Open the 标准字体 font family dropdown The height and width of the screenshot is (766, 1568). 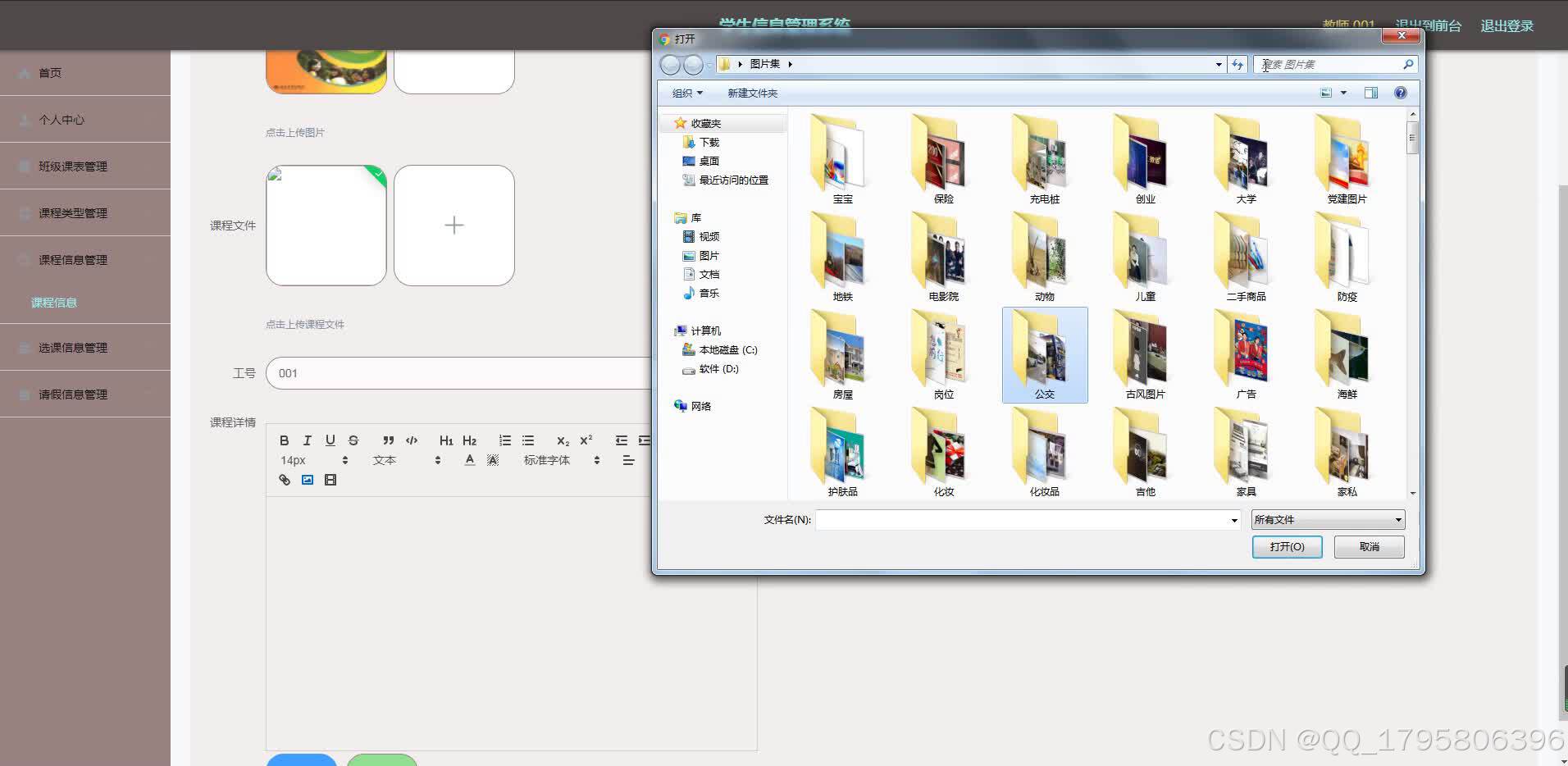[562, 460]
